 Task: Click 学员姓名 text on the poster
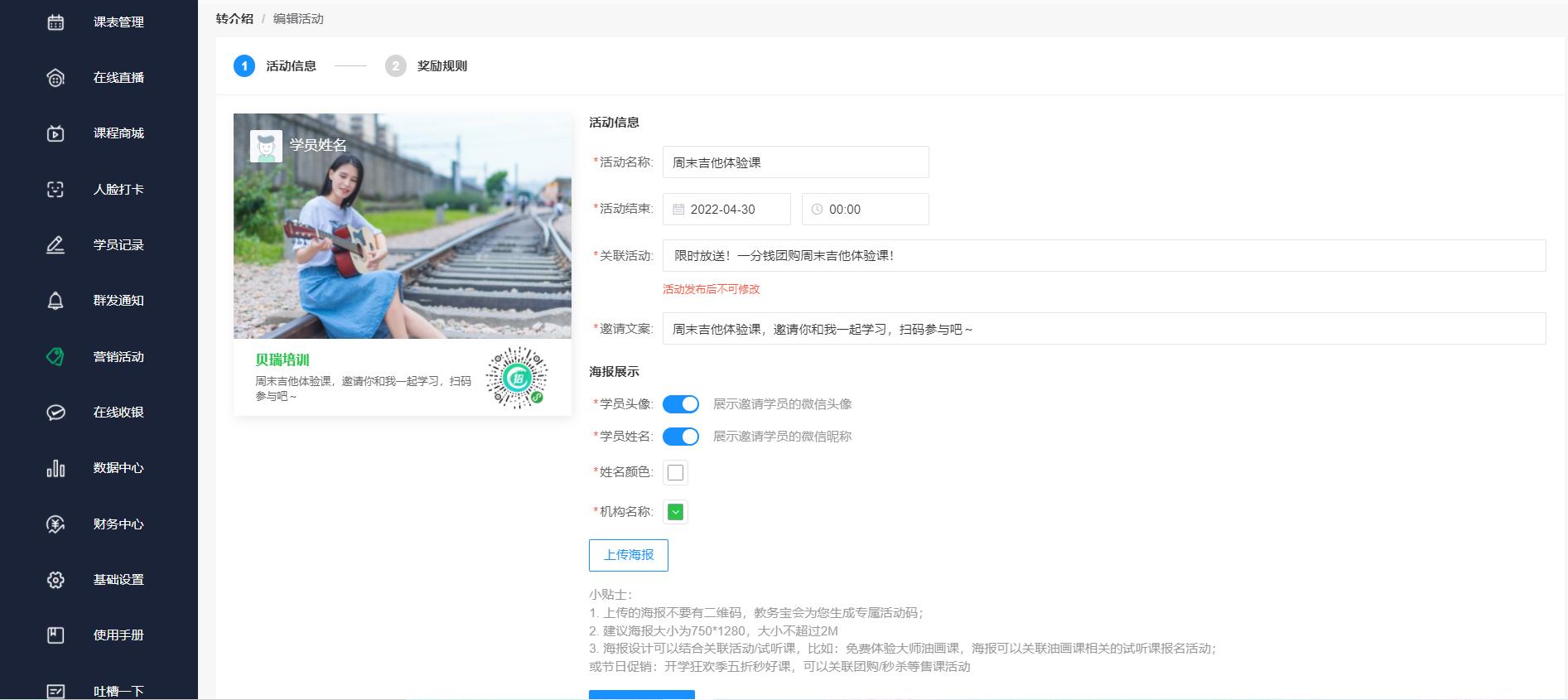(318, 145)
